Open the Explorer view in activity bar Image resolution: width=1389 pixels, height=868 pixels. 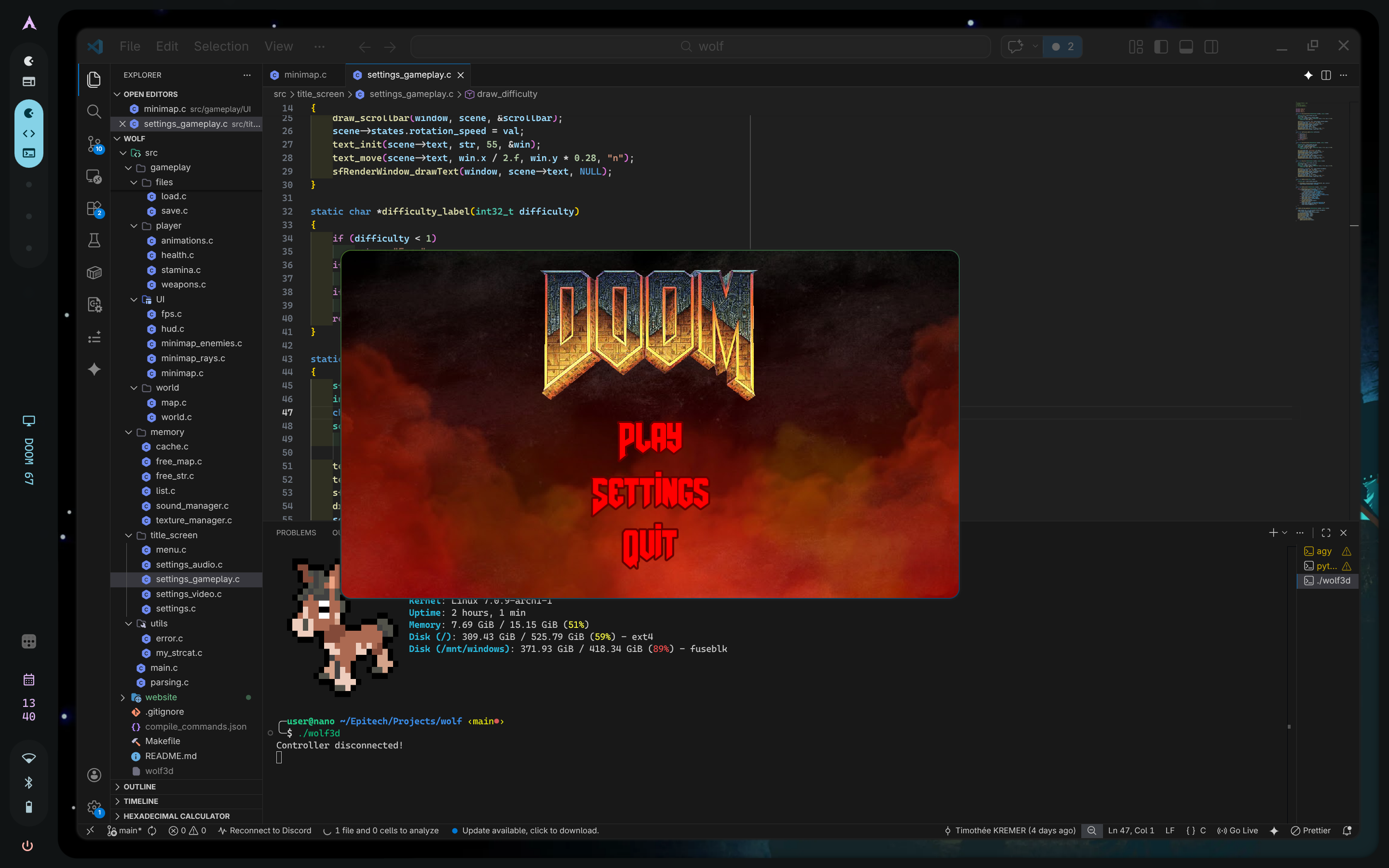pos(94,79)
